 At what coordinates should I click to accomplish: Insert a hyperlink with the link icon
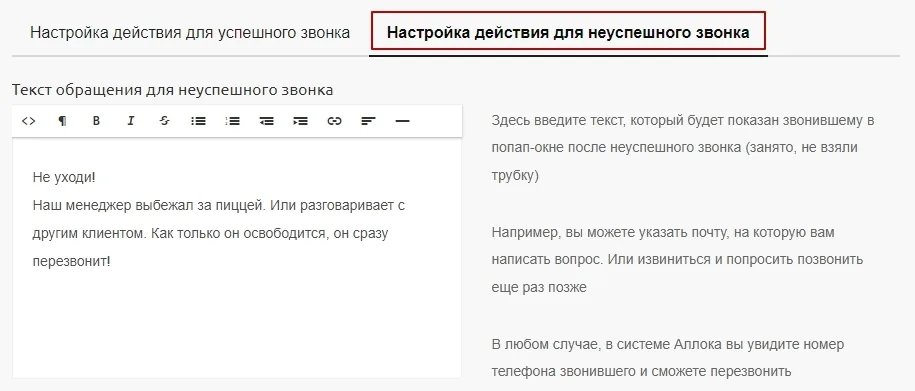pos(334,121)
